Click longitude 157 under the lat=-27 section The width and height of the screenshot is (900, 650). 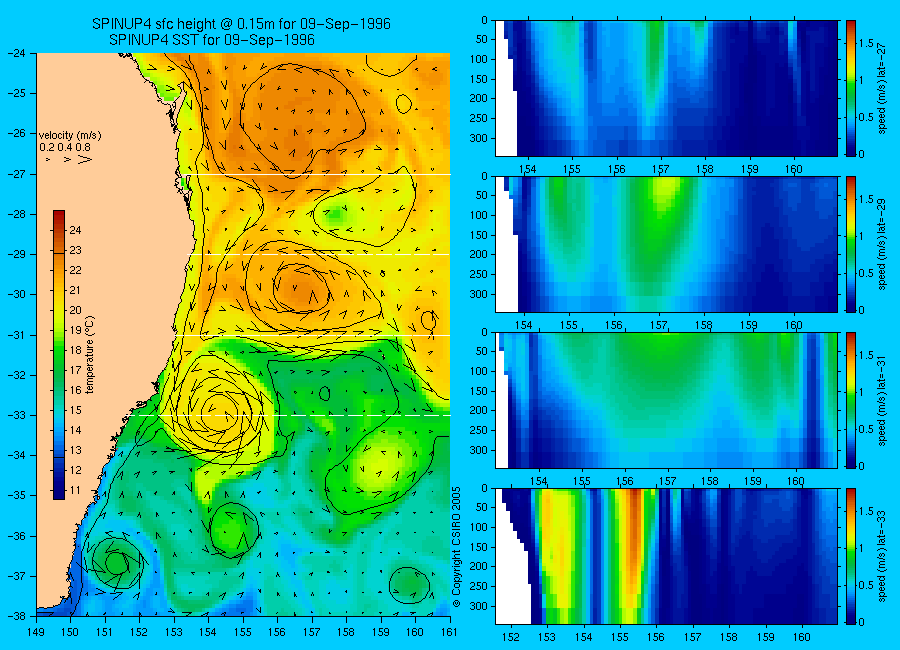[x=661, y=169]
